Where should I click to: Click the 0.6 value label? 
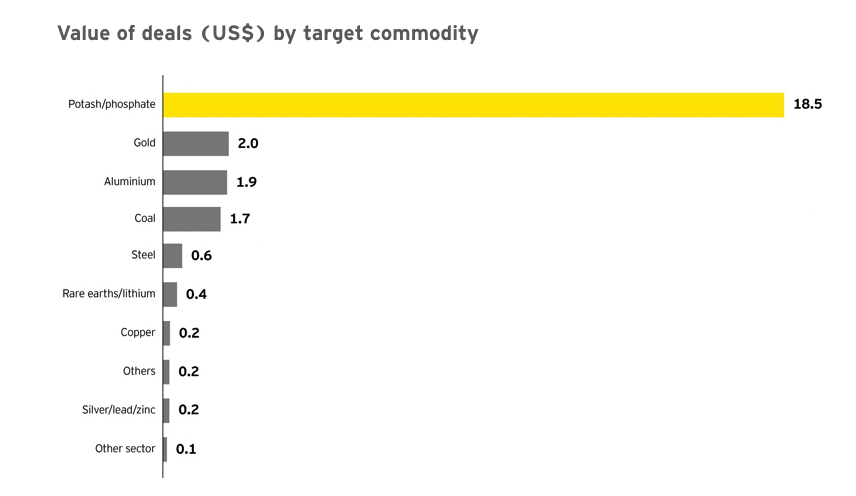point(201,256)
